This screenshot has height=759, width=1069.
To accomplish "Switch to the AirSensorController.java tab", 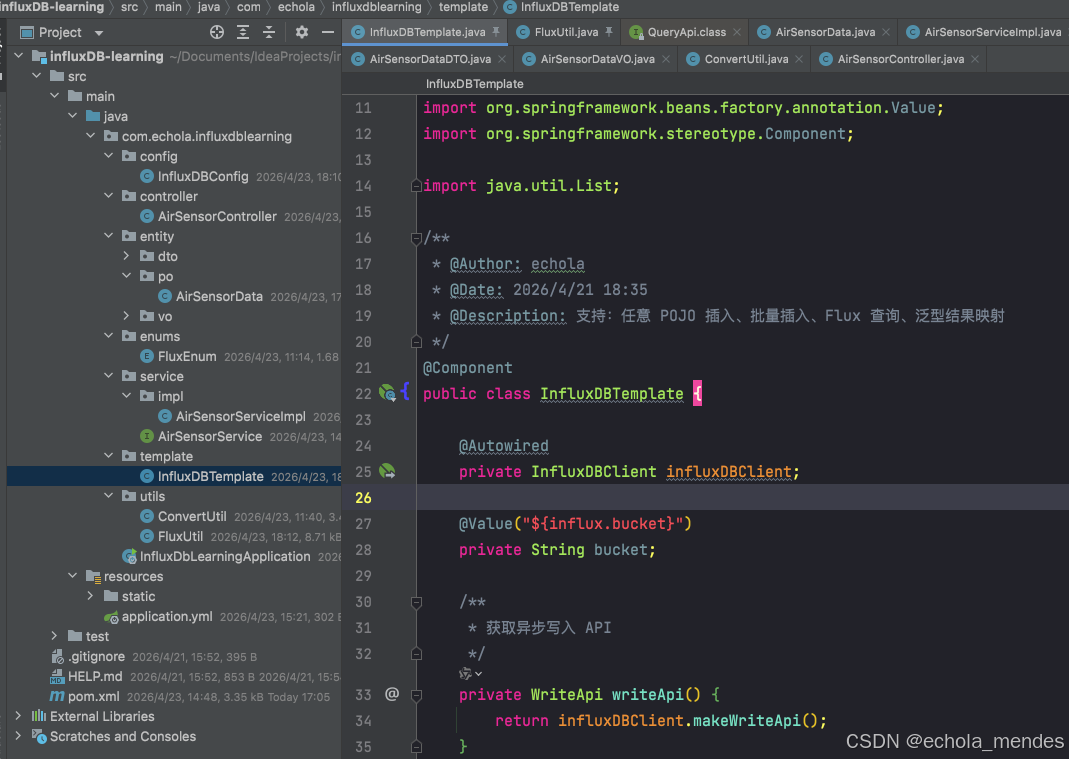I will (901, 59).
